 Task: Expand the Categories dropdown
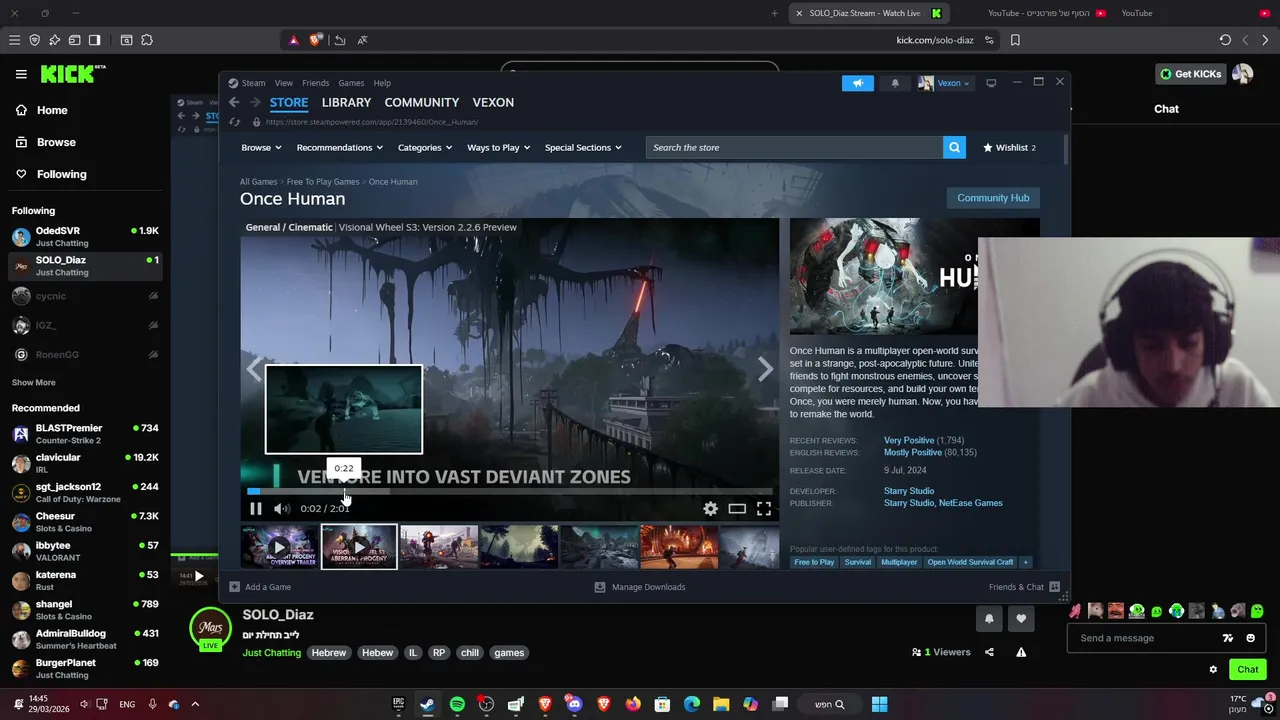tap(425, 147)
